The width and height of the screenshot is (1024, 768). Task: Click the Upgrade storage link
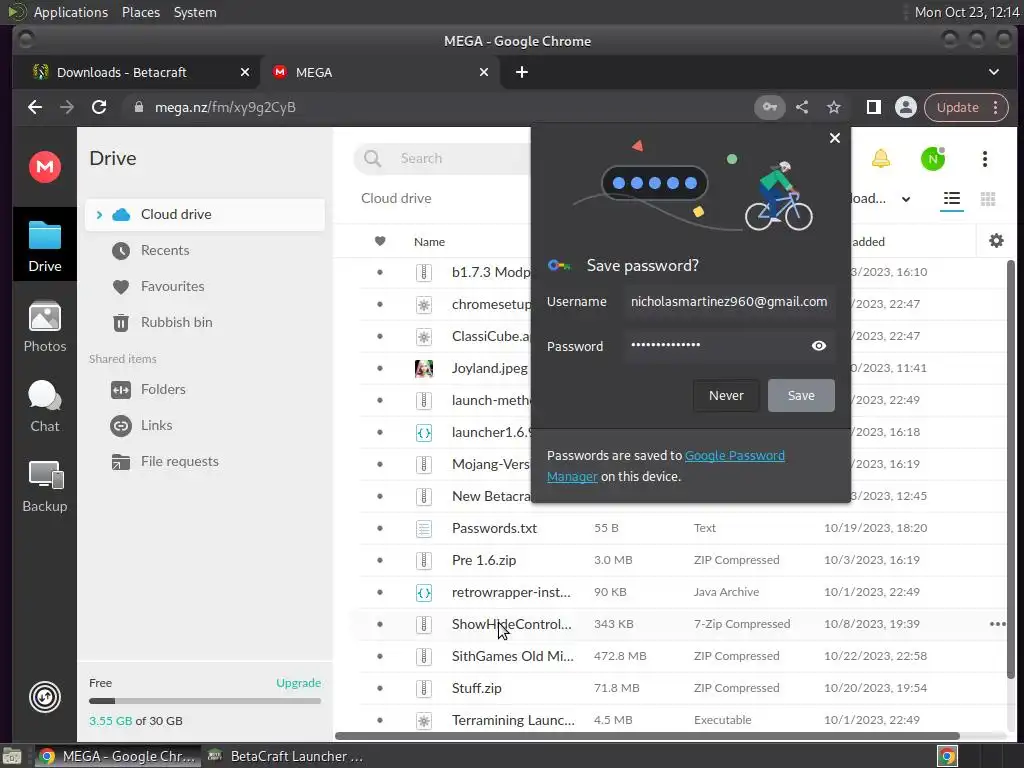click(298, 683)
